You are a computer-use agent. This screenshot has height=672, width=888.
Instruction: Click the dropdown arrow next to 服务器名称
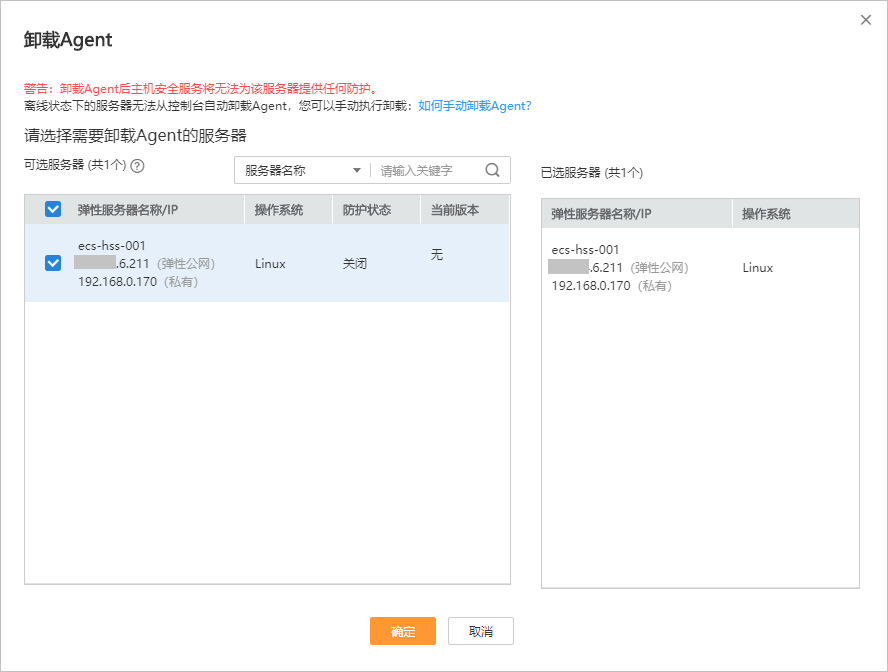click(x=357, y=170)
